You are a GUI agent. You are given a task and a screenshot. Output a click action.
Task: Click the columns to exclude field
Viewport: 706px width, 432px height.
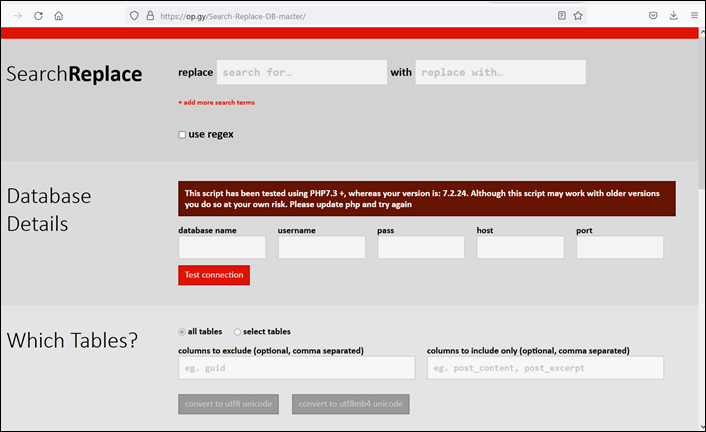tap(296, 368)
